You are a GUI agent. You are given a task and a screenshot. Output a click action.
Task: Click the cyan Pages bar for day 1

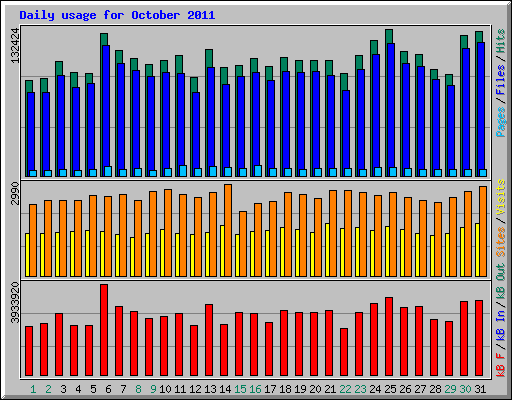33,173
